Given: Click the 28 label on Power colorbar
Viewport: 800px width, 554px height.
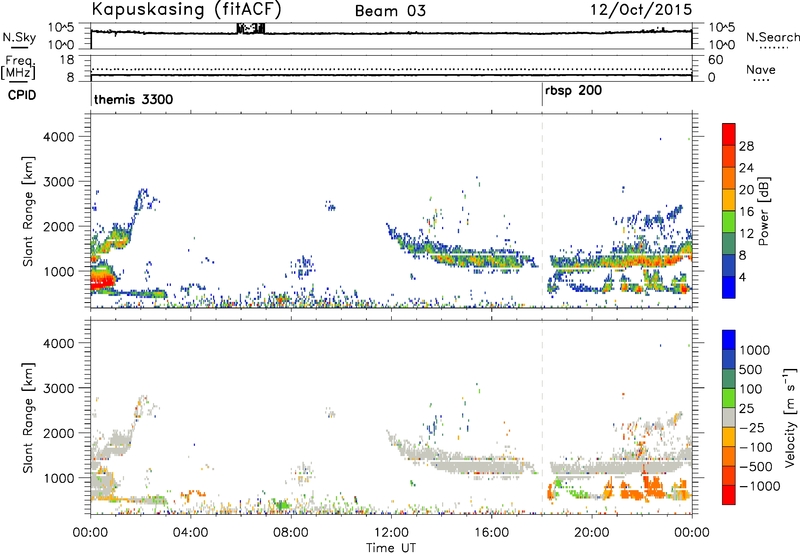Looking at the screenshot, I should pyautogui.click(x=746, y=146).
